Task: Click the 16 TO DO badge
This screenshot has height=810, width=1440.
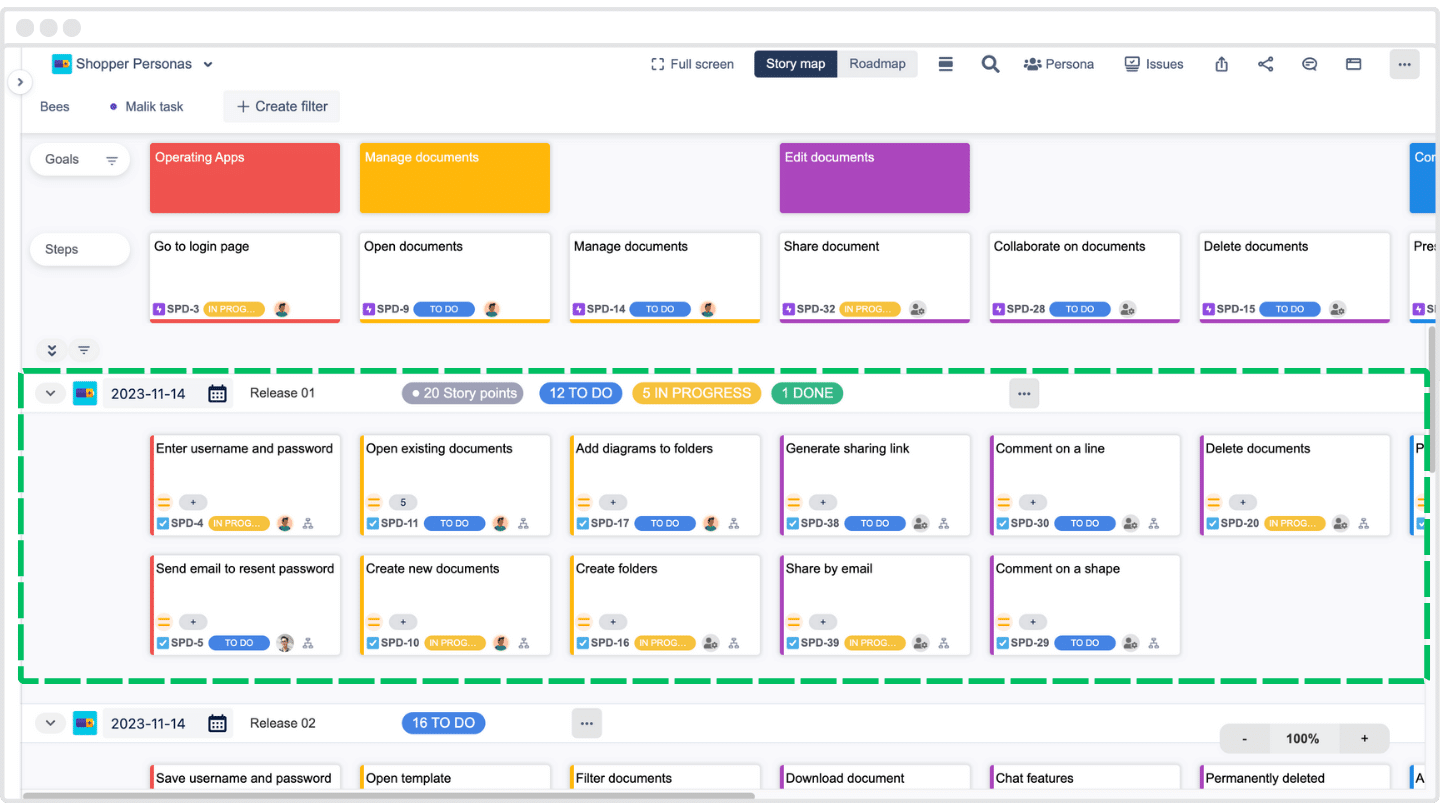Action: point(444,723)
